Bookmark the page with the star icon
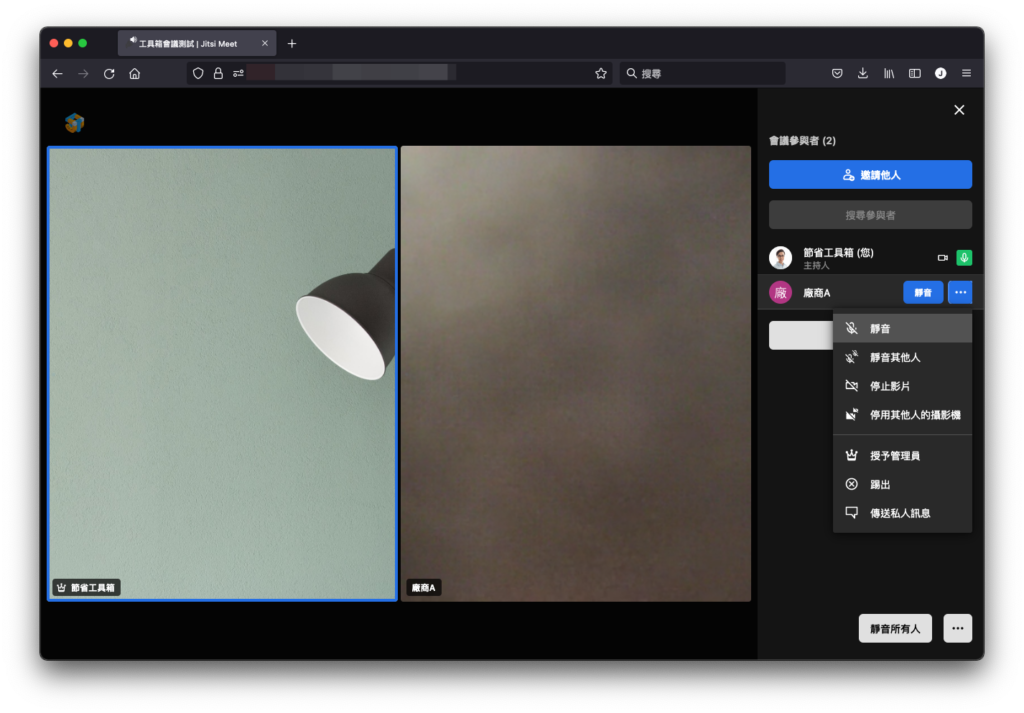Viewport: 1024px width, 713px height. point(601,74)
